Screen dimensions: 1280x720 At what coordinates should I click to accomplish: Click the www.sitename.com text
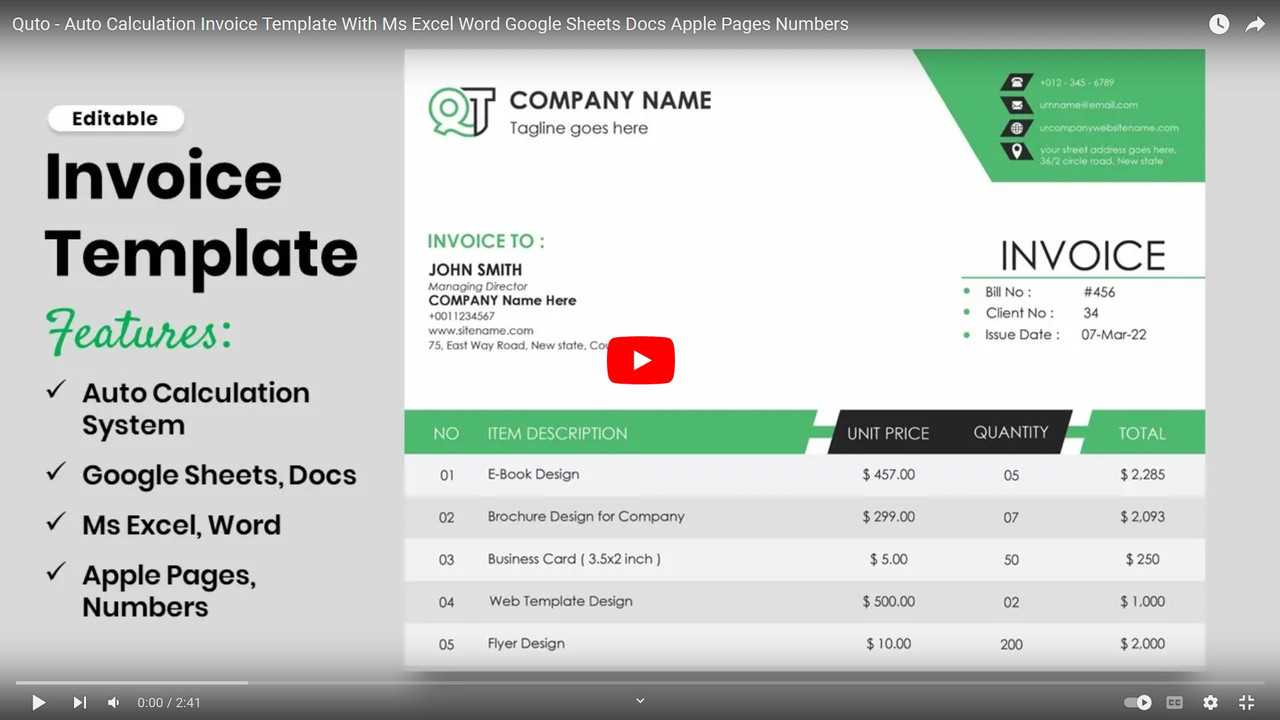point(481,330)
